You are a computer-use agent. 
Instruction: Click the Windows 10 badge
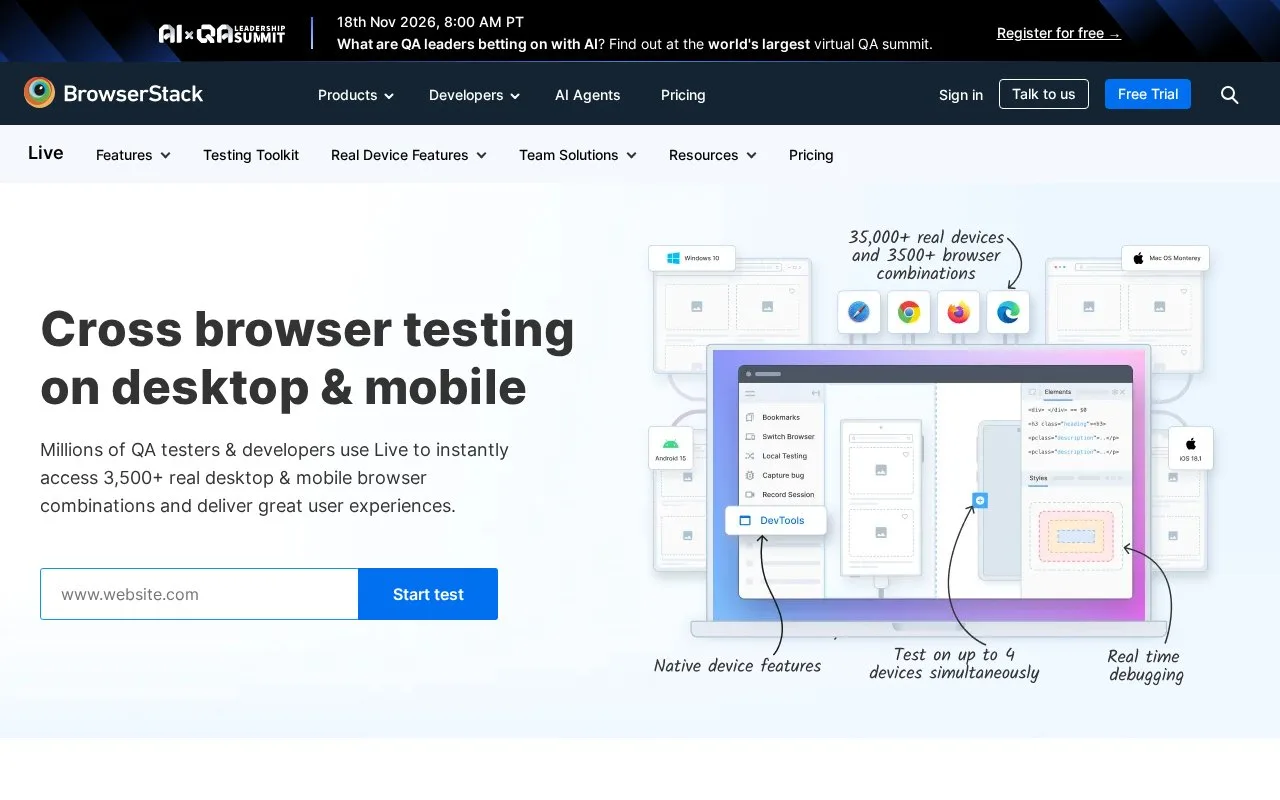point(692,258)
